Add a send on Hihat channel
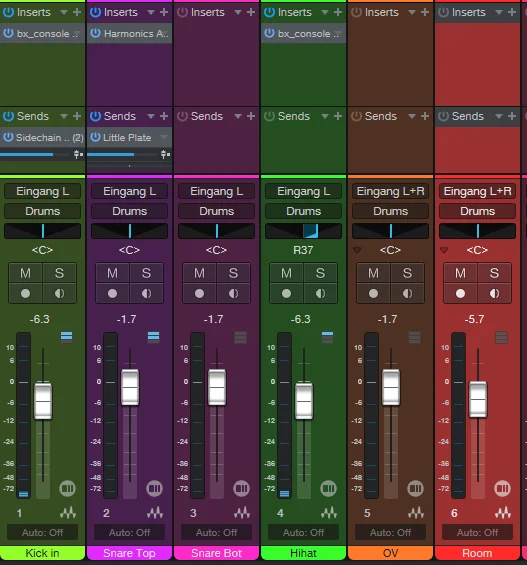The width and height of the screenshot is (527, 565). tap(338, 116)
